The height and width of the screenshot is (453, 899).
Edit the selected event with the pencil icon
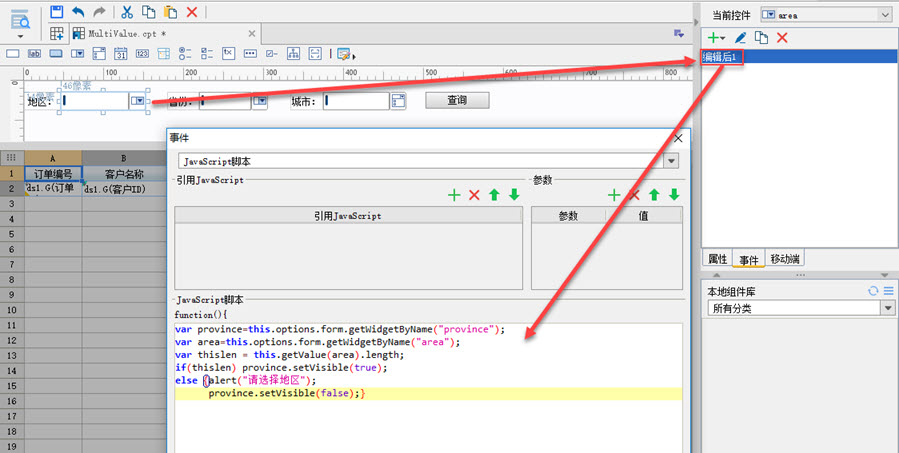(740, 38)
